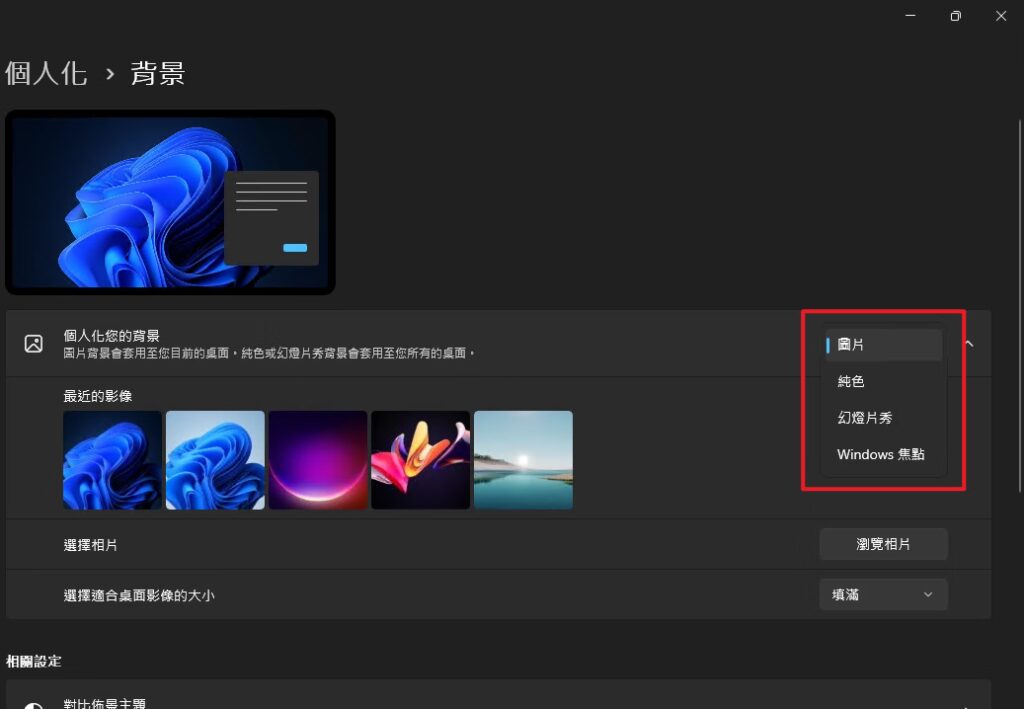This screenshot has height=709, width=1024.
Task: Restore down the Settings window
Action: pos(955,16)
